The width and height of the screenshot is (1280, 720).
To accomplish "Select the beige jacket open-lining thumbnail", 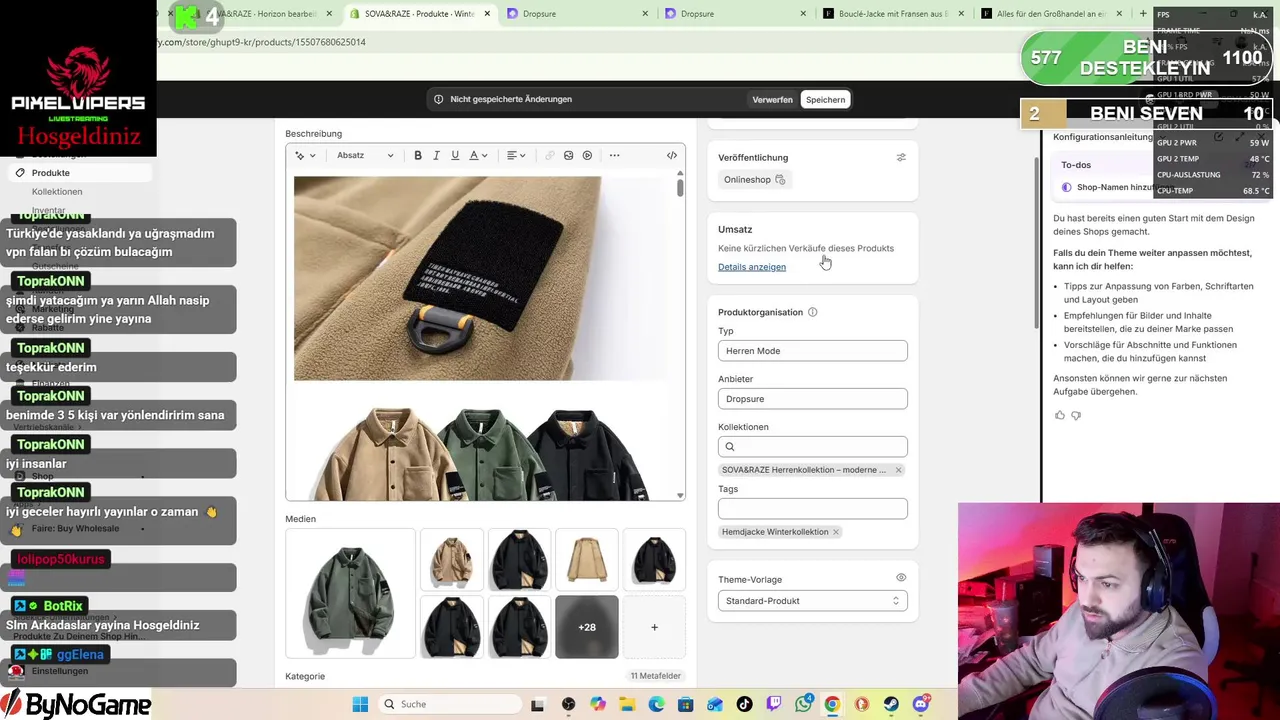I will pyautogui.click(x=587, y=559).
